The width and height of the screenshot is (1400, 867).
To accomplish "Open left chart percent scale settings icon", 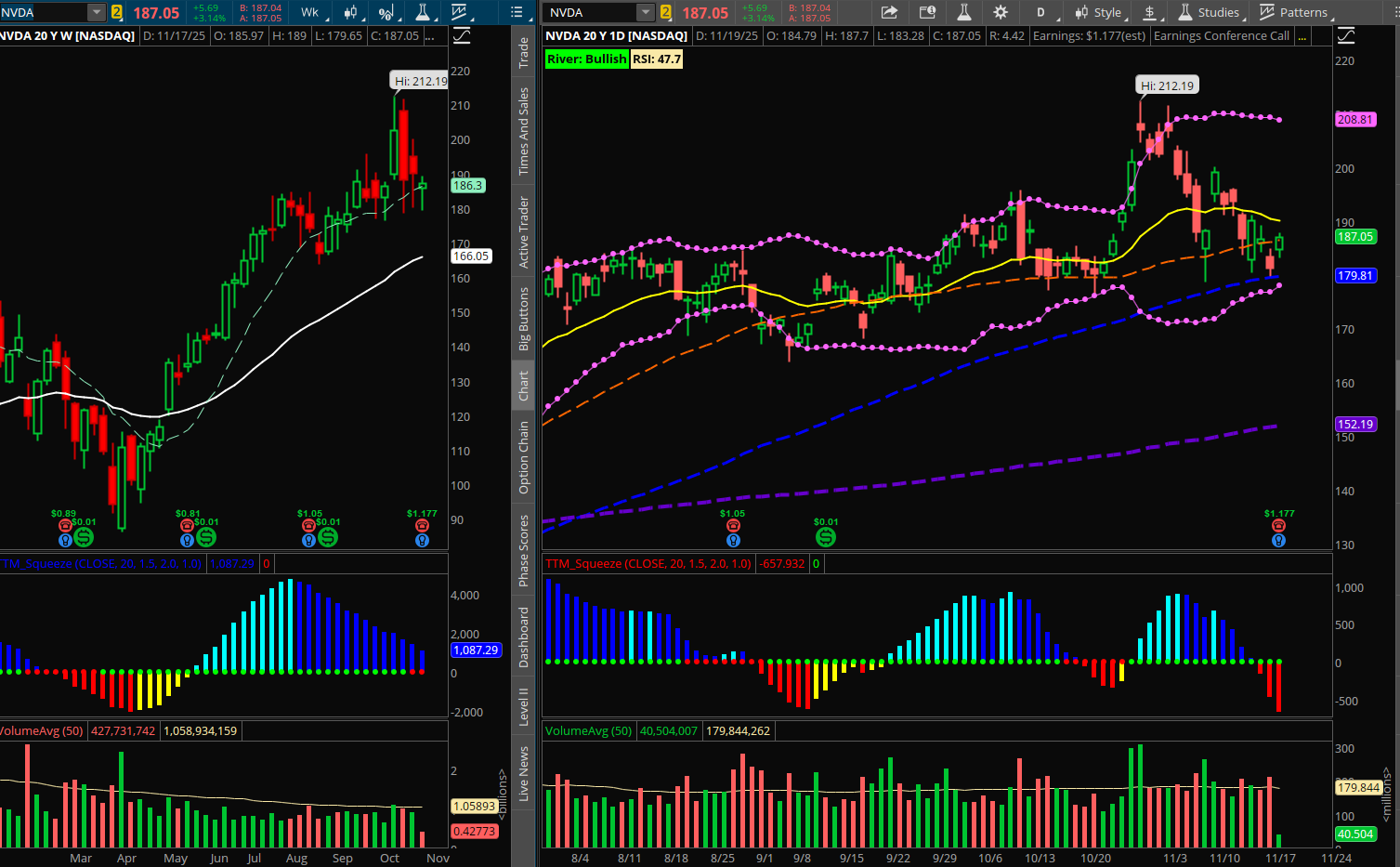I will click(x=386, y=12).
